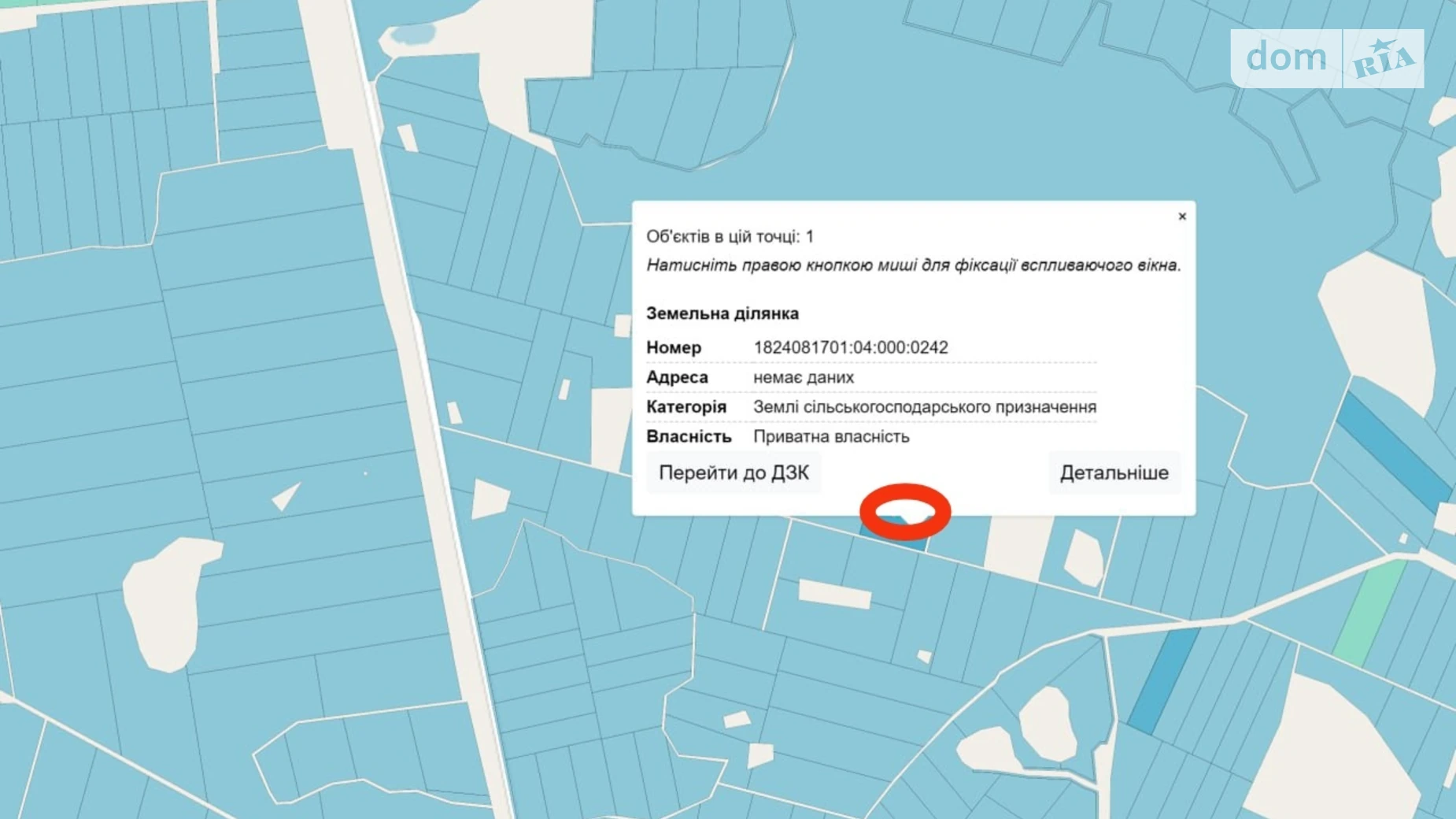
Task: Select the cadastral number 1824081701:04:000:0242
Action: click(850, 347)
